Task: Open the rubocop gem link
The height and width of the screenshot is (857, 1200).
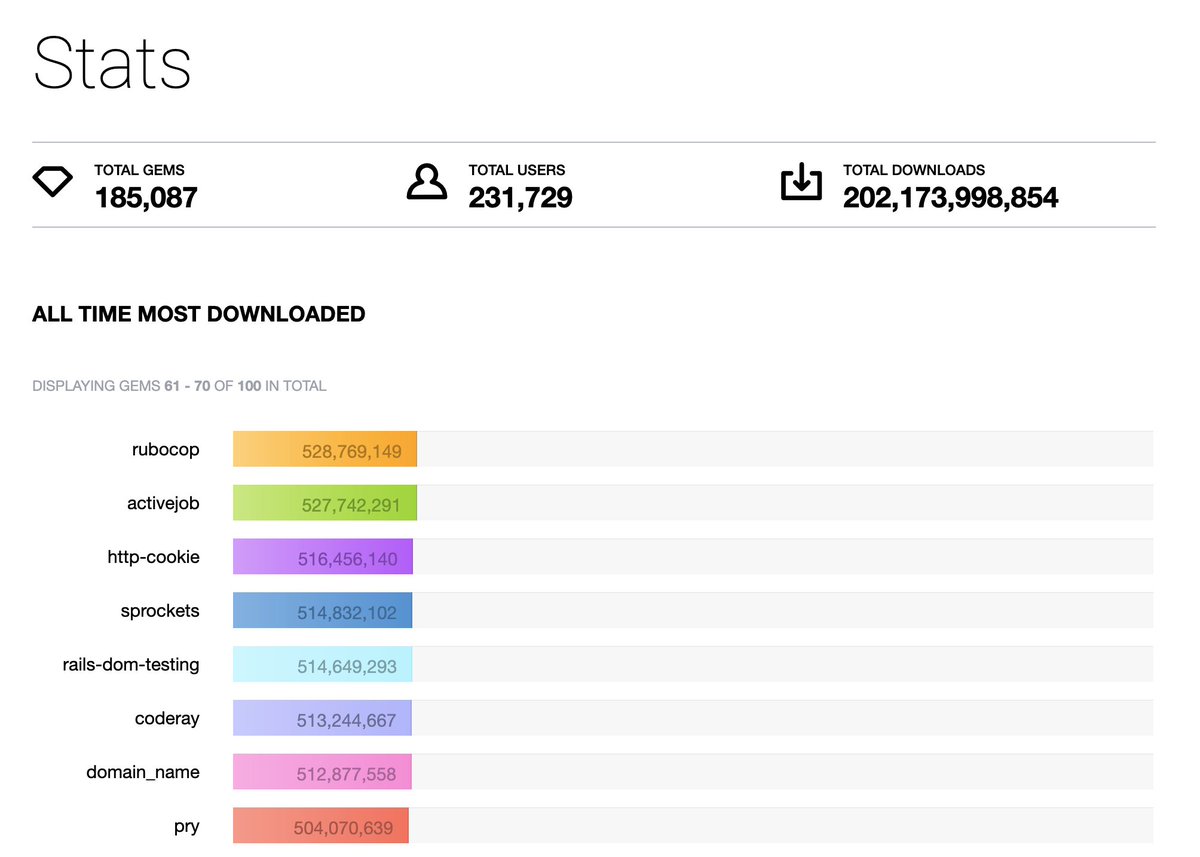Action: [x=166, y=450]
